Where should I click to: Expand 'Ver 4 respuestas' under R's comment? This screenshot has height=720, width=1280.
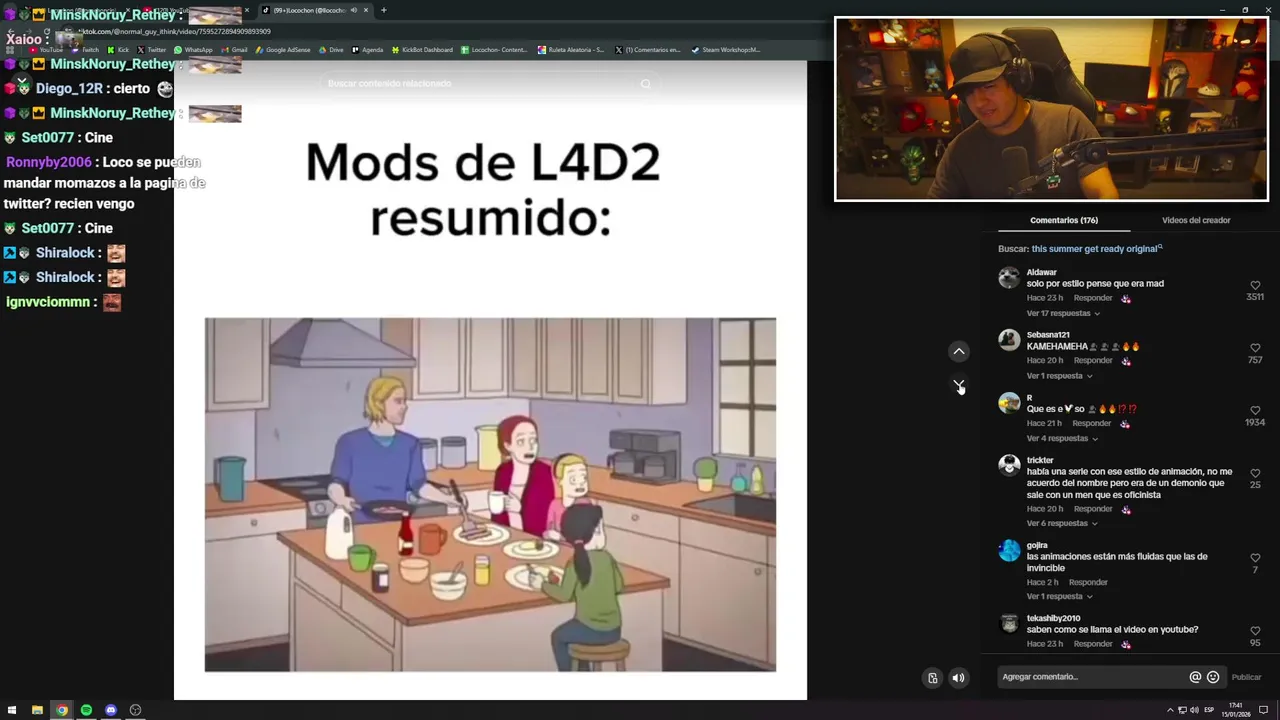click(1062, 438)
